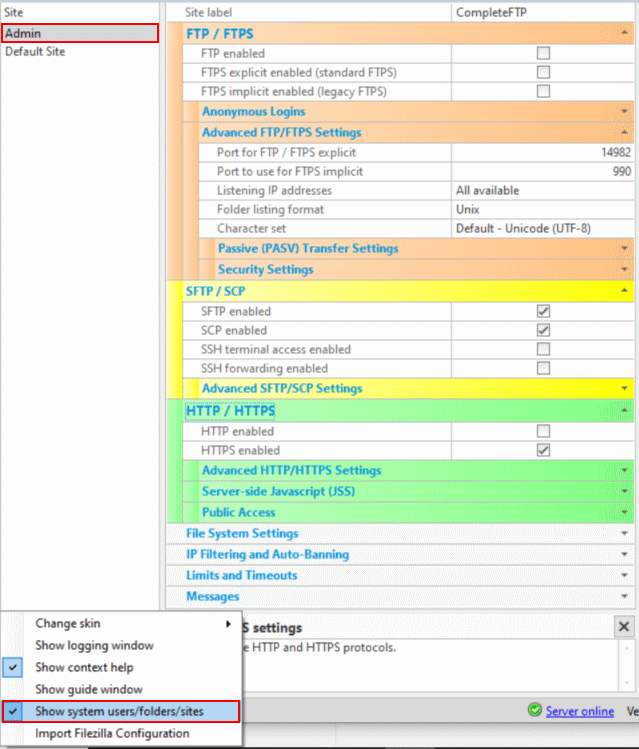Enable the FTP enabled checkbox
This screenshot has width=639, height=749.
click(x=544, y=53)
